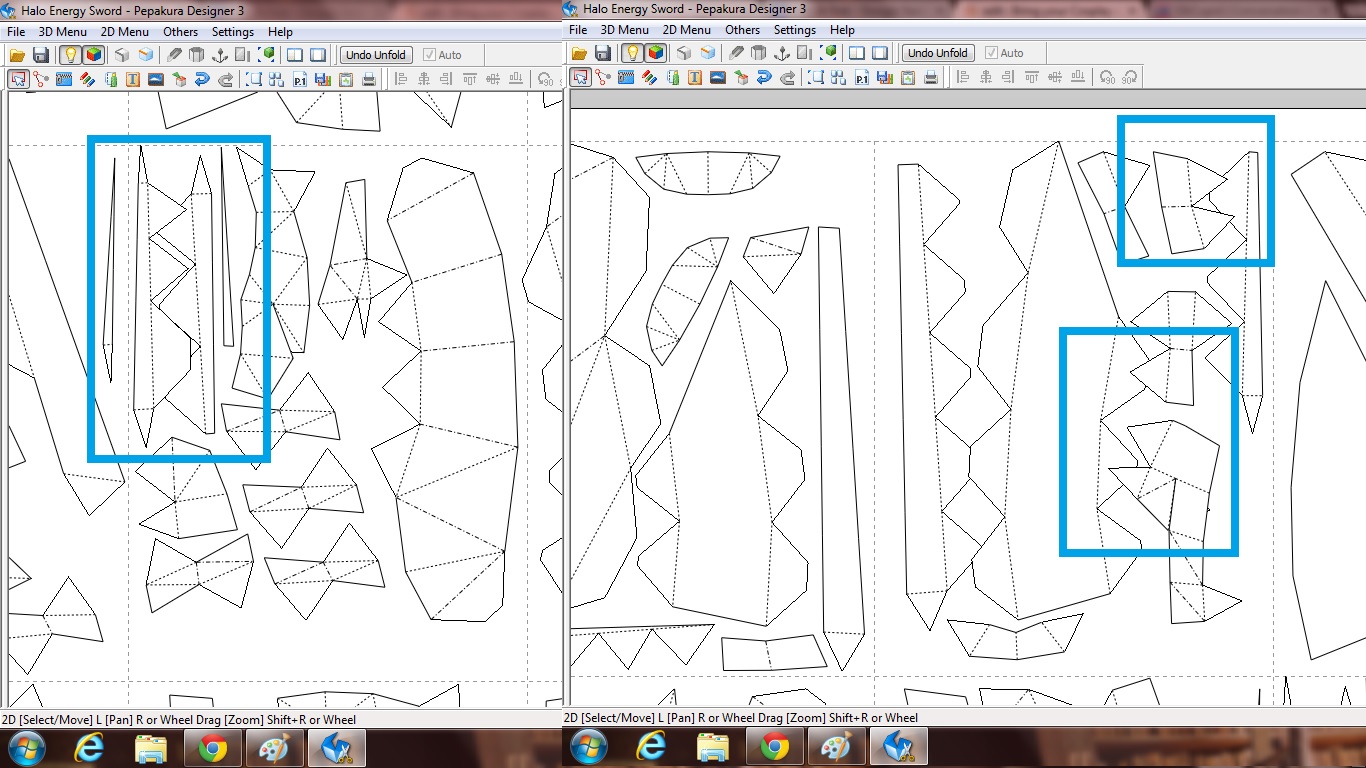
Task: P.1 page number icon in right window
Action: coord(862,77)
